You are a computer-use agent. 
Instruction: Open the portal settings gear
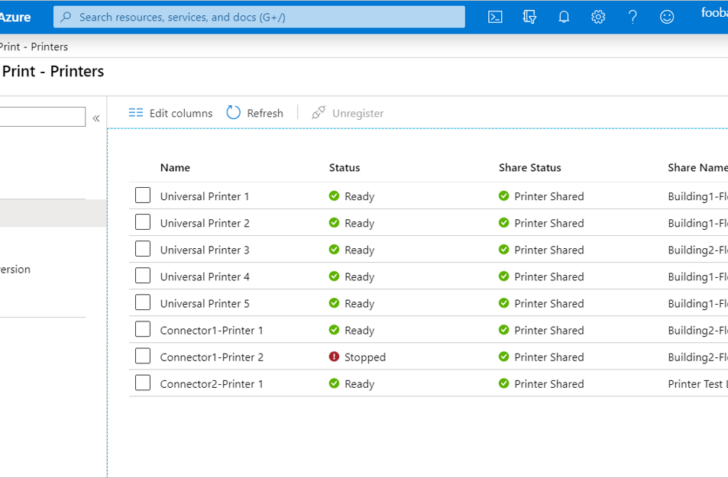[598, 17]
